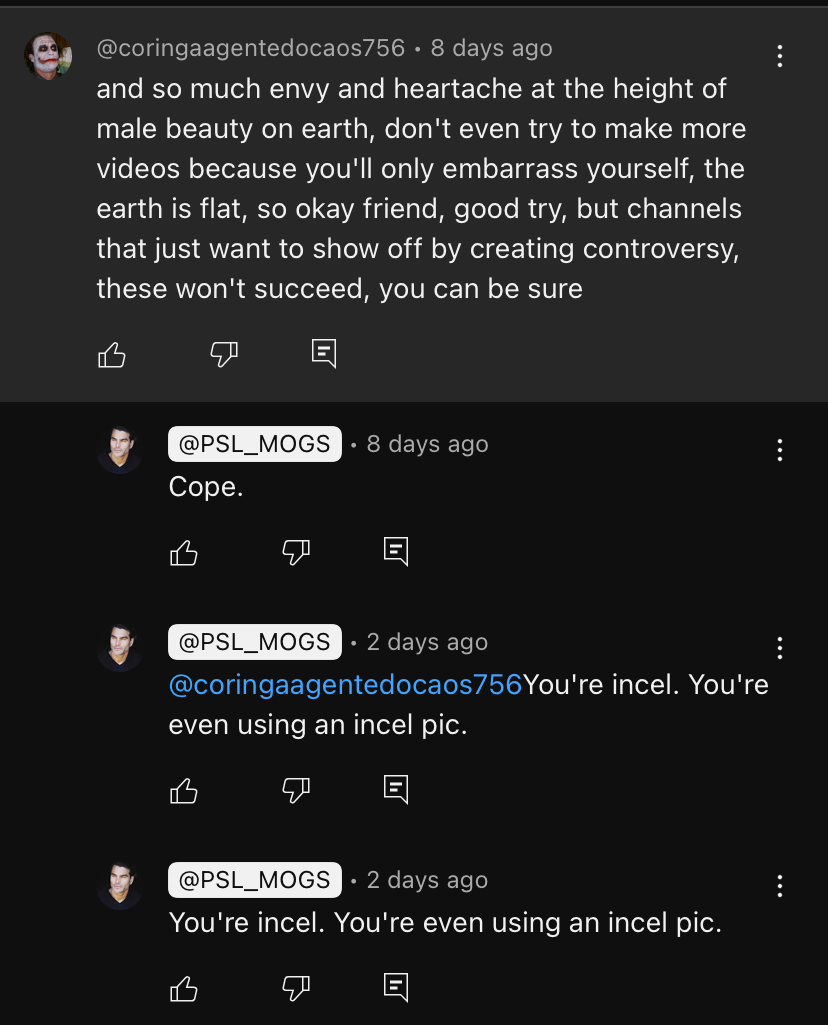The image size is (828, 1025).
Task: Open three-dot menu on the last reply
Action: [x=780, y=886]
